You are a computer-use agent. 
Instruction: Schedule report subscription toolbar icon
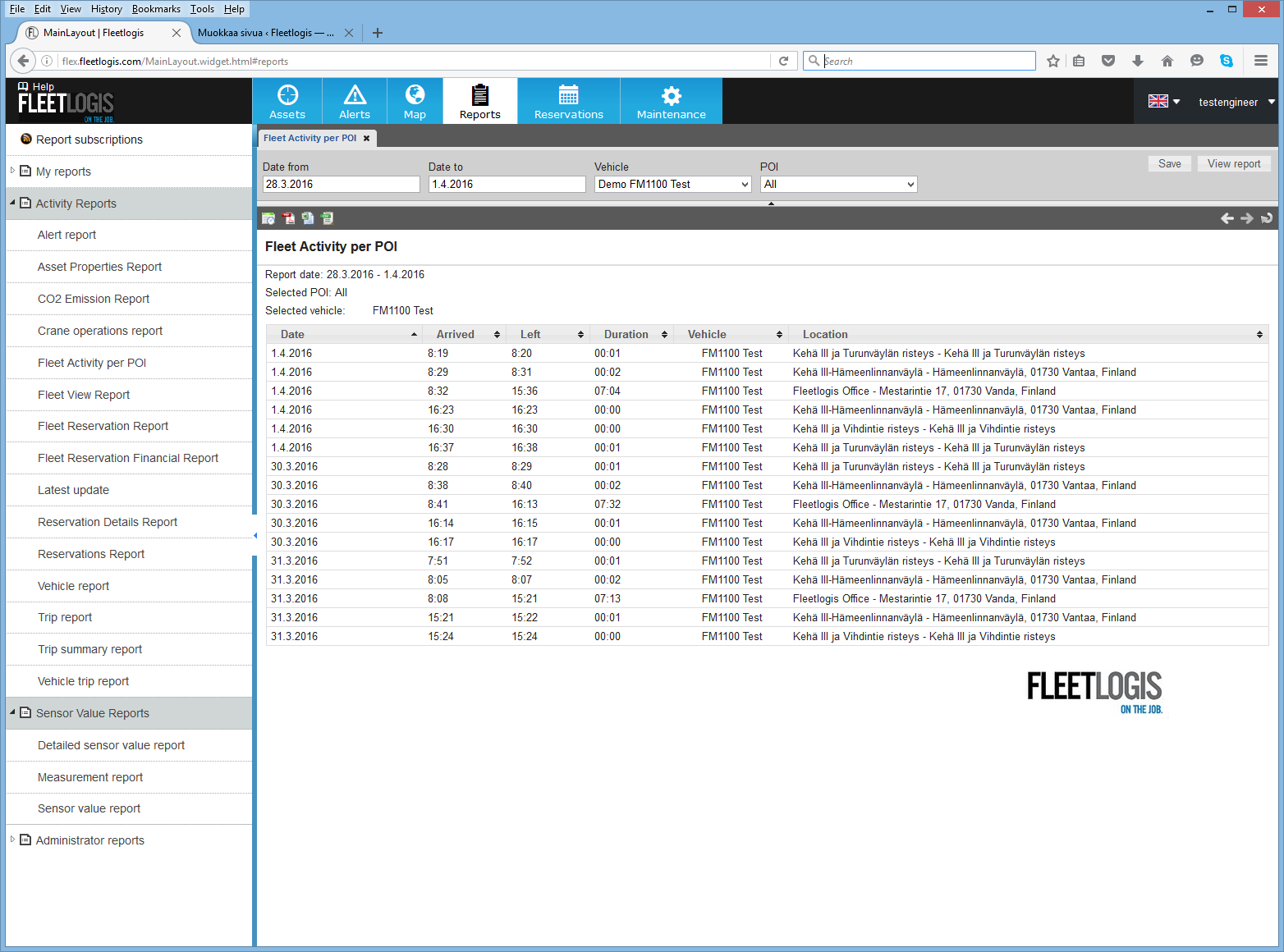pyautogui.click(x=268, y=218)
